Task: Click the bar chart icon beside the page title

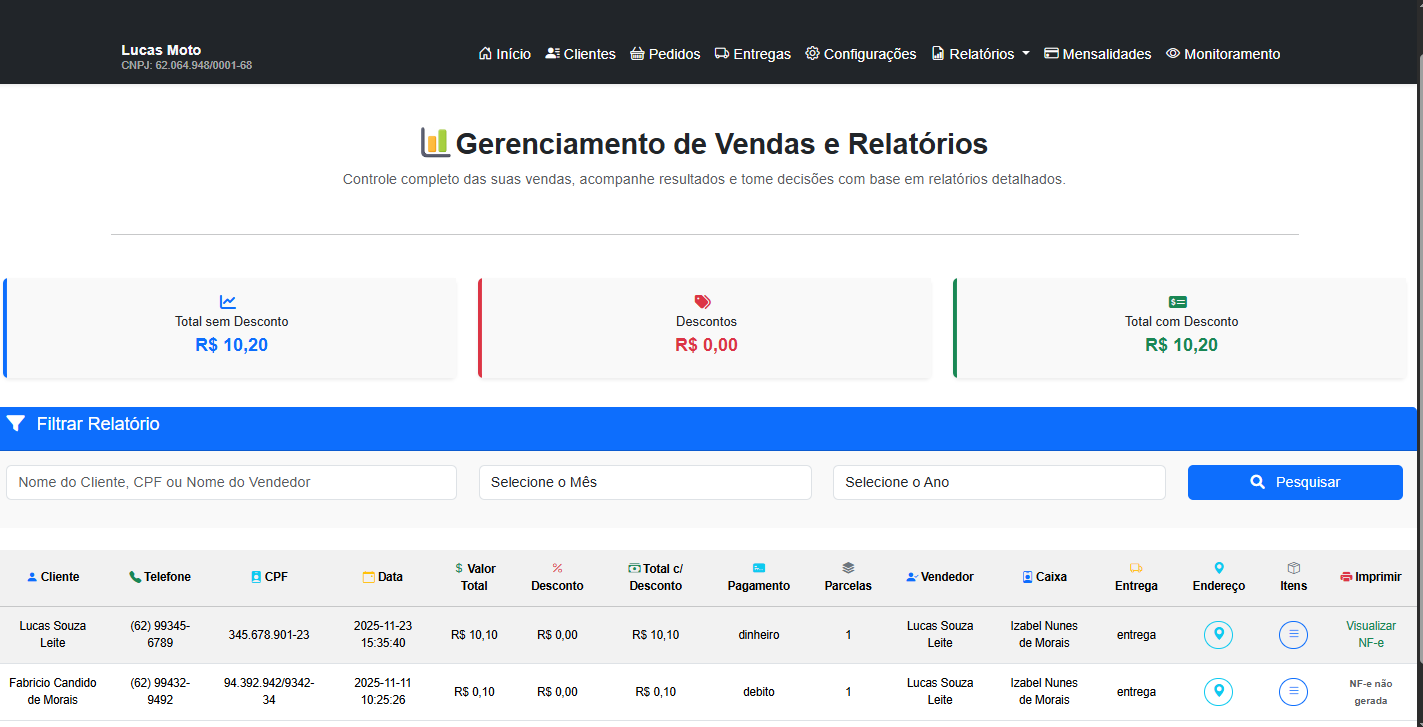Action: click(x=434, y=142)
